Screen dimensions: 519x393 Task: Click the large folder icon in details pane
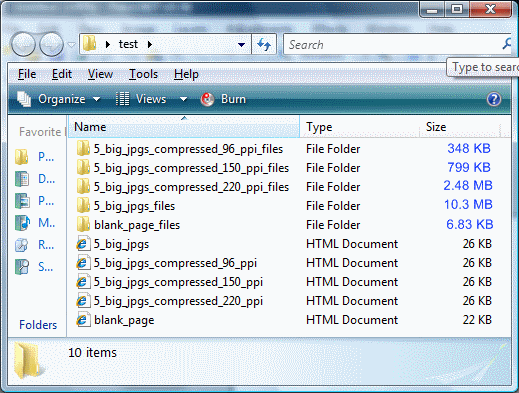[x=29, y=361]
